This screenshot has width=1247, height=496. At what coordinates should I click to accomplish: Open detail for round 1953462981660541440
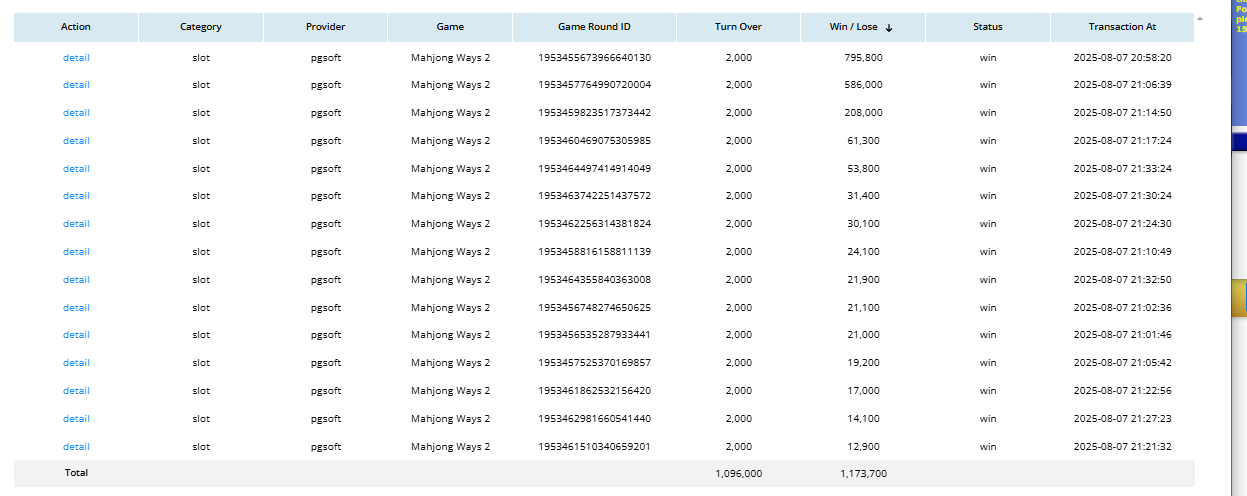[76, 419]
